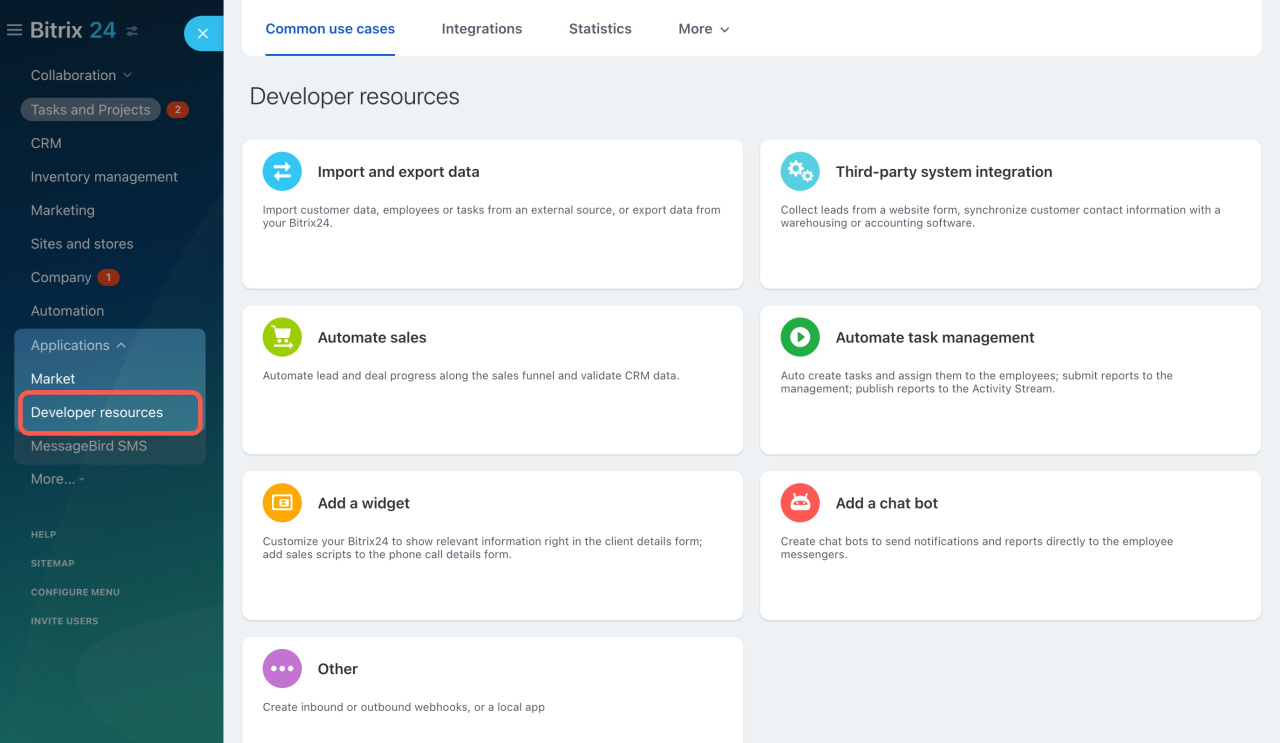The image size is (1280, 743).
Task: Collapse the Applications menu section
Action: tap(78, 345)
